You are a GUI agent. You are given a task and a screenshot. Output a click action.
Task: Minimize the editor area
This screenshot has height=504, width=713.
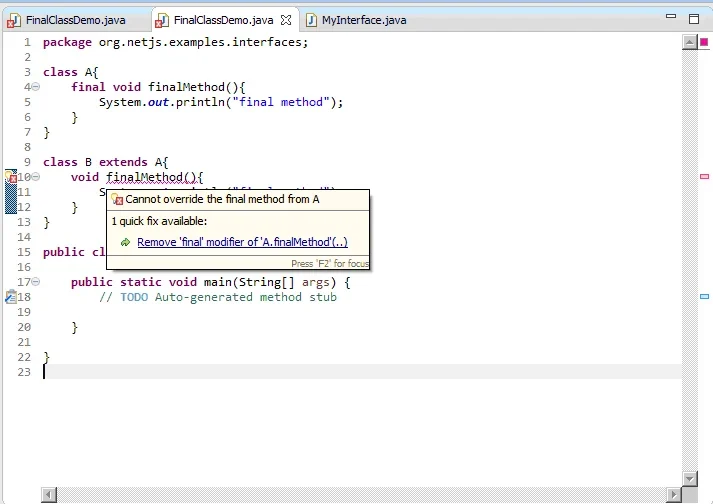671,16
